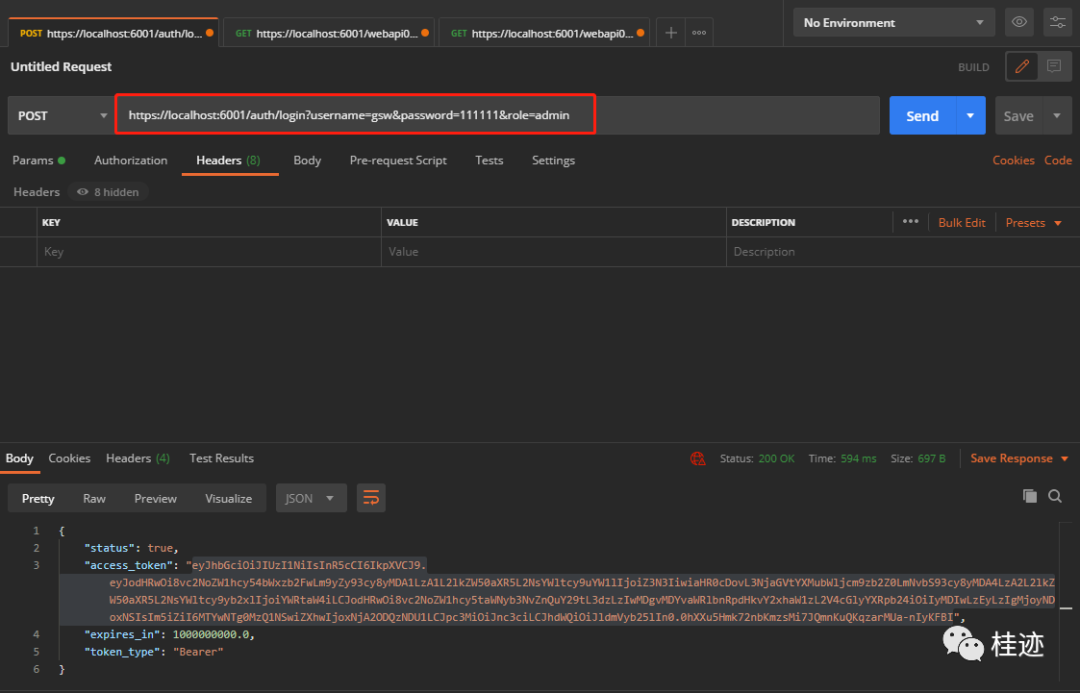Click the header Description input cell
Screen dimensions: 1080x693
tap(902, 252)
